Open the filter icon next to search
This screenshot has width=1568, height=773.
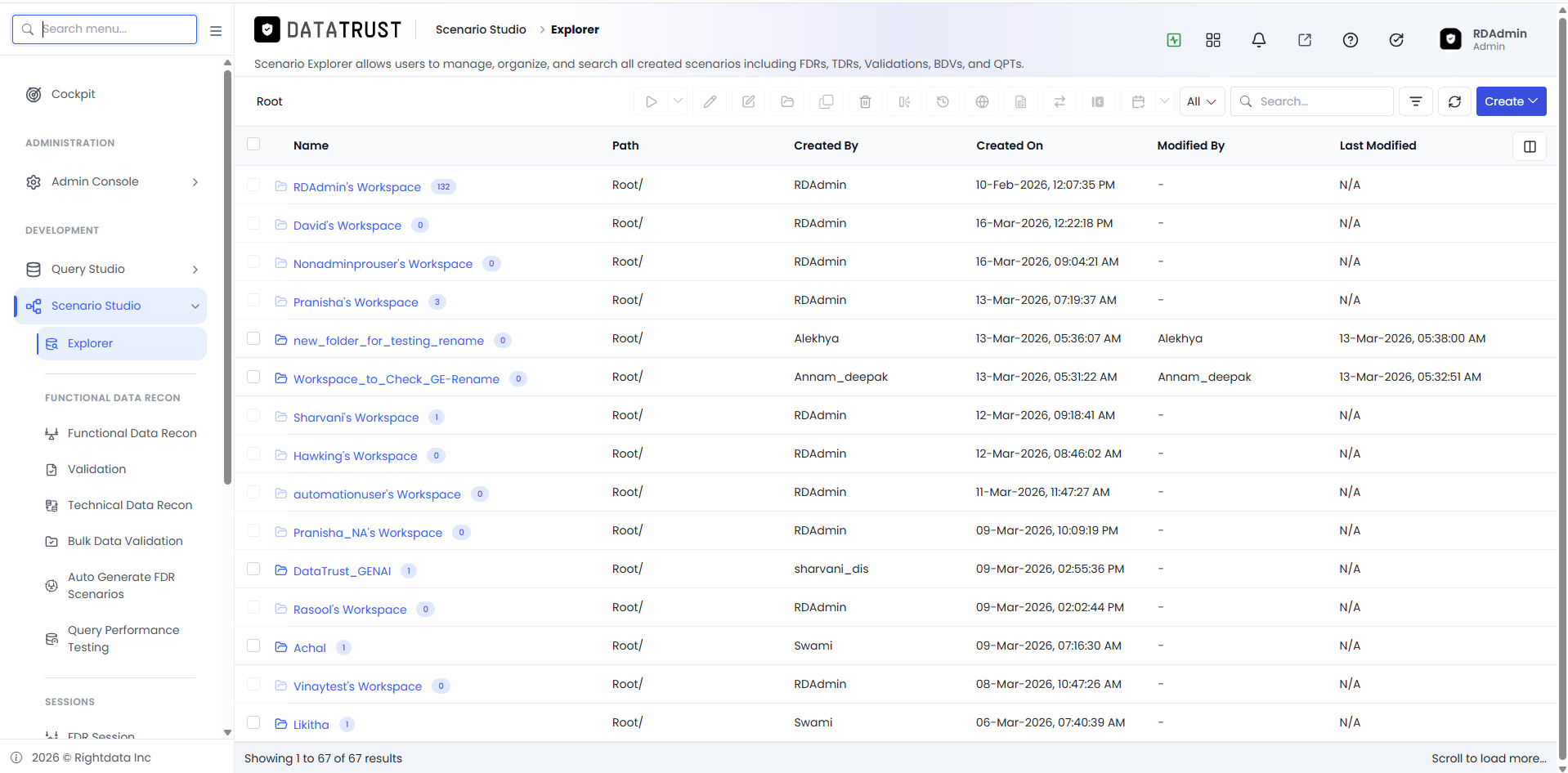[1415, 101]
